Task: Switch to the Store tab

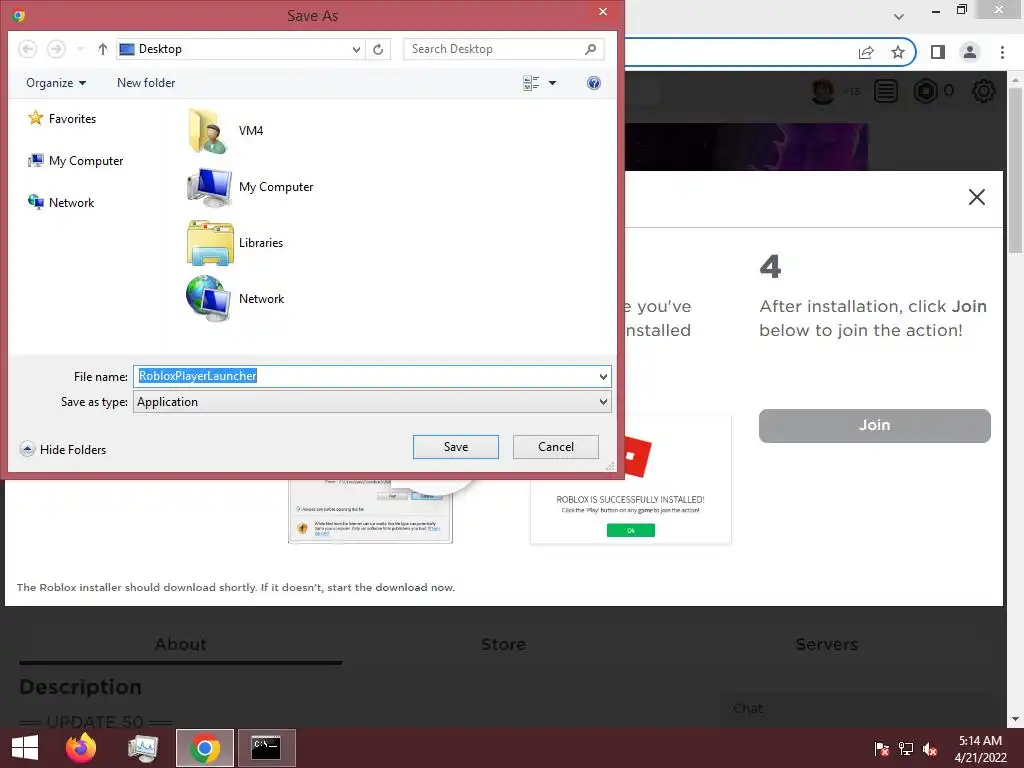Action: pos(504,645)
